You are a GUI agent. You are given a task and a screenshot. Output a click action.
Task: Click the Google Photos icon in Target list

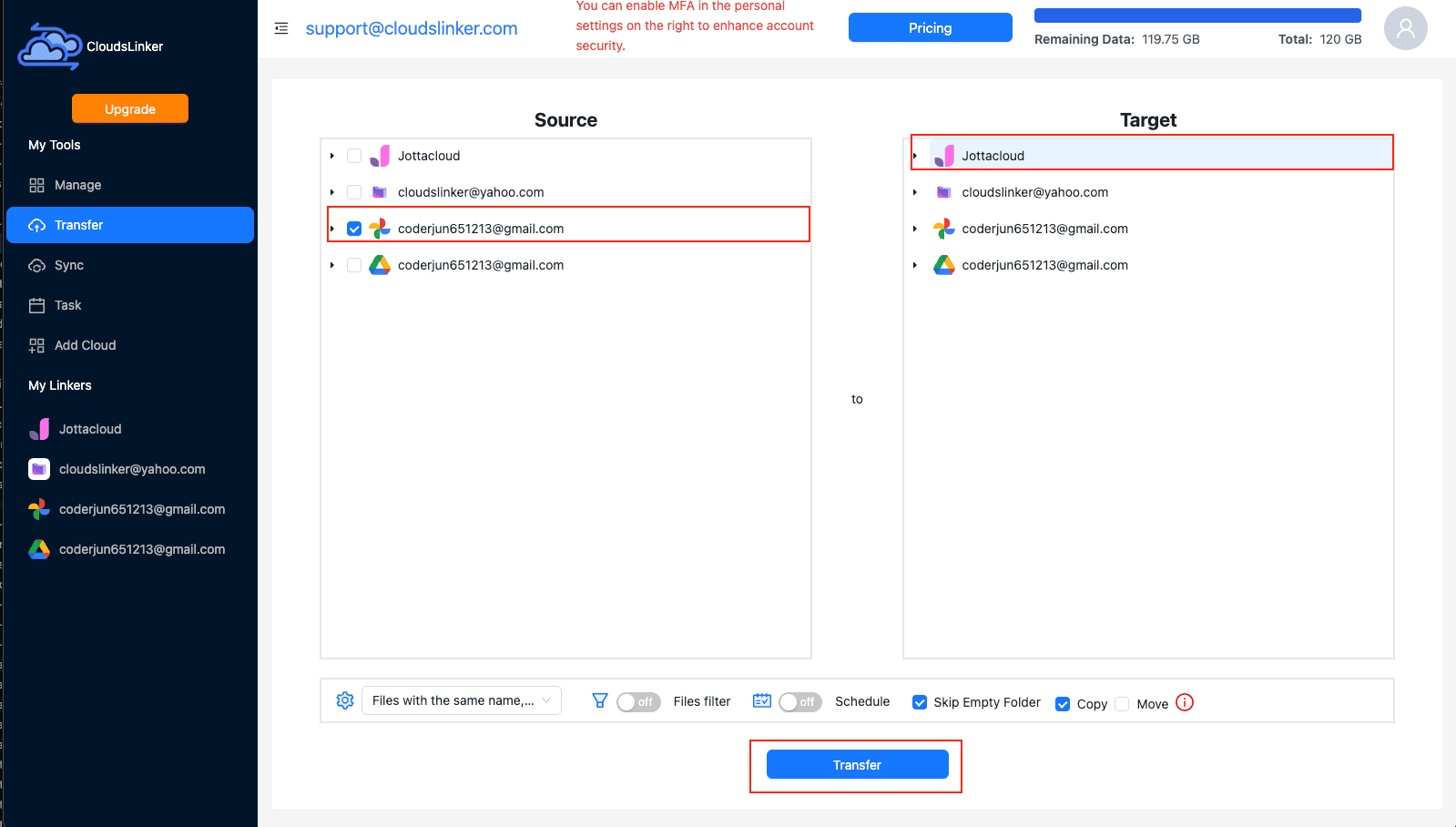(x=944, y=229)
